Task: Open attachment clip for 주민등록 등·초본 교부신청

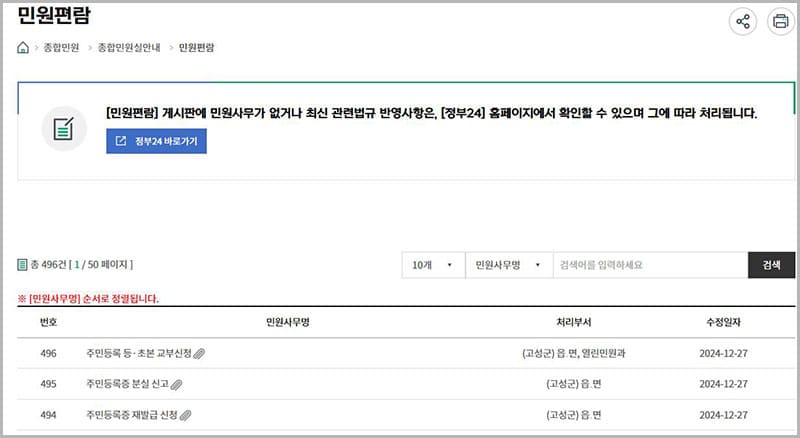Action: (199, 354)
